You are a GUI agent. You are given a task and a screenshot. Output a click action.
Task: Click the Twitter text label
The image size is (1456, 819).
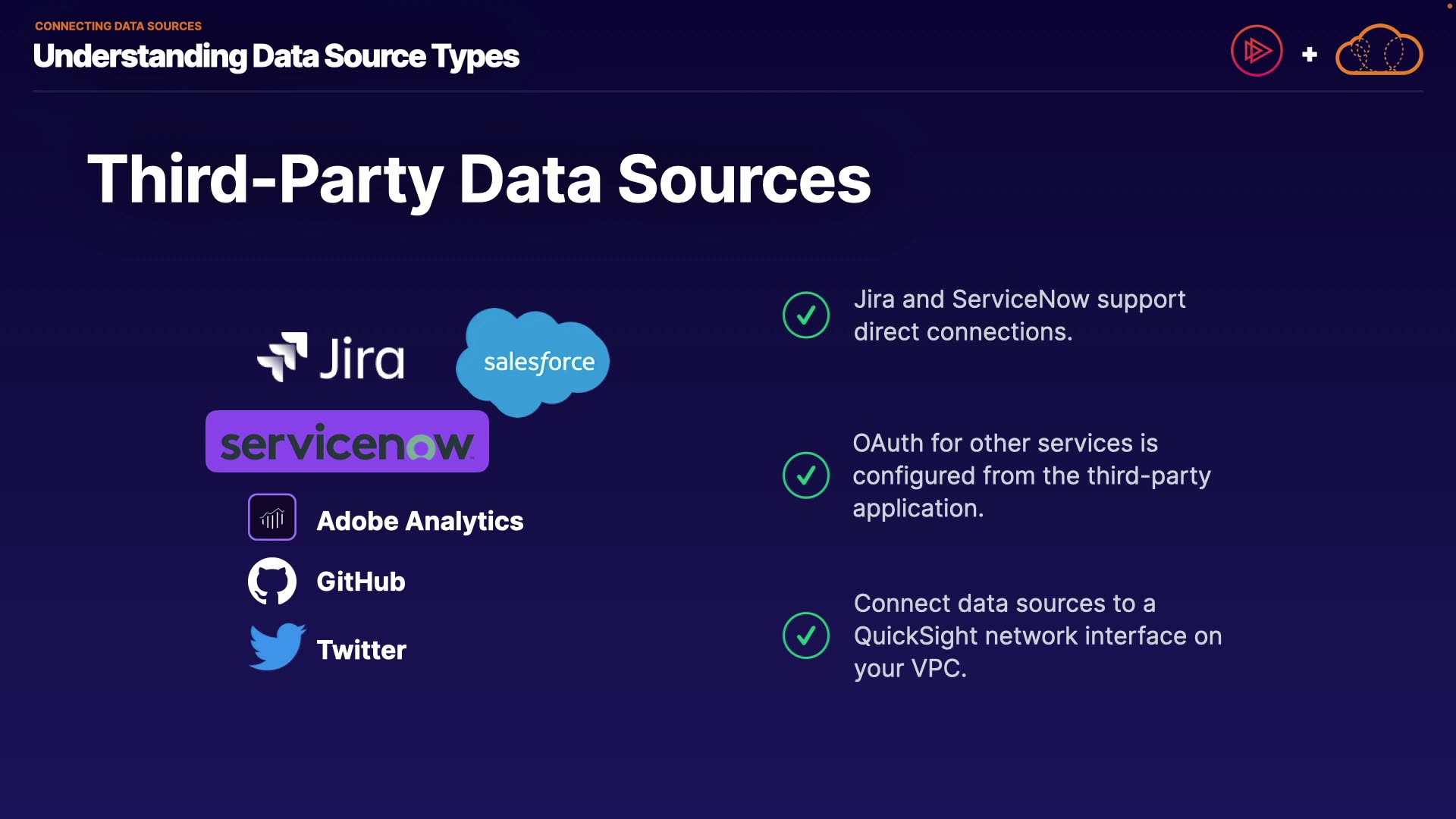362,650
